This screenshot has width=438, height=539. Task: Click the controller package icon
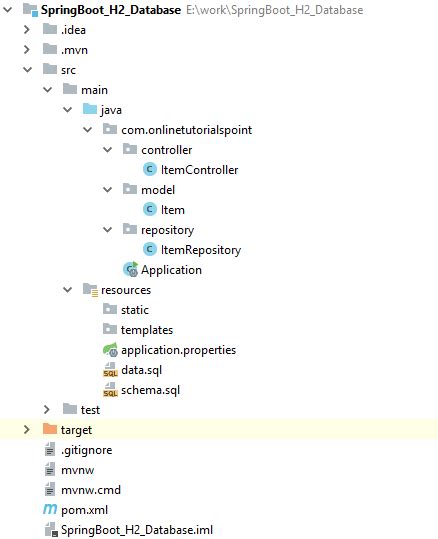(130, 149)
